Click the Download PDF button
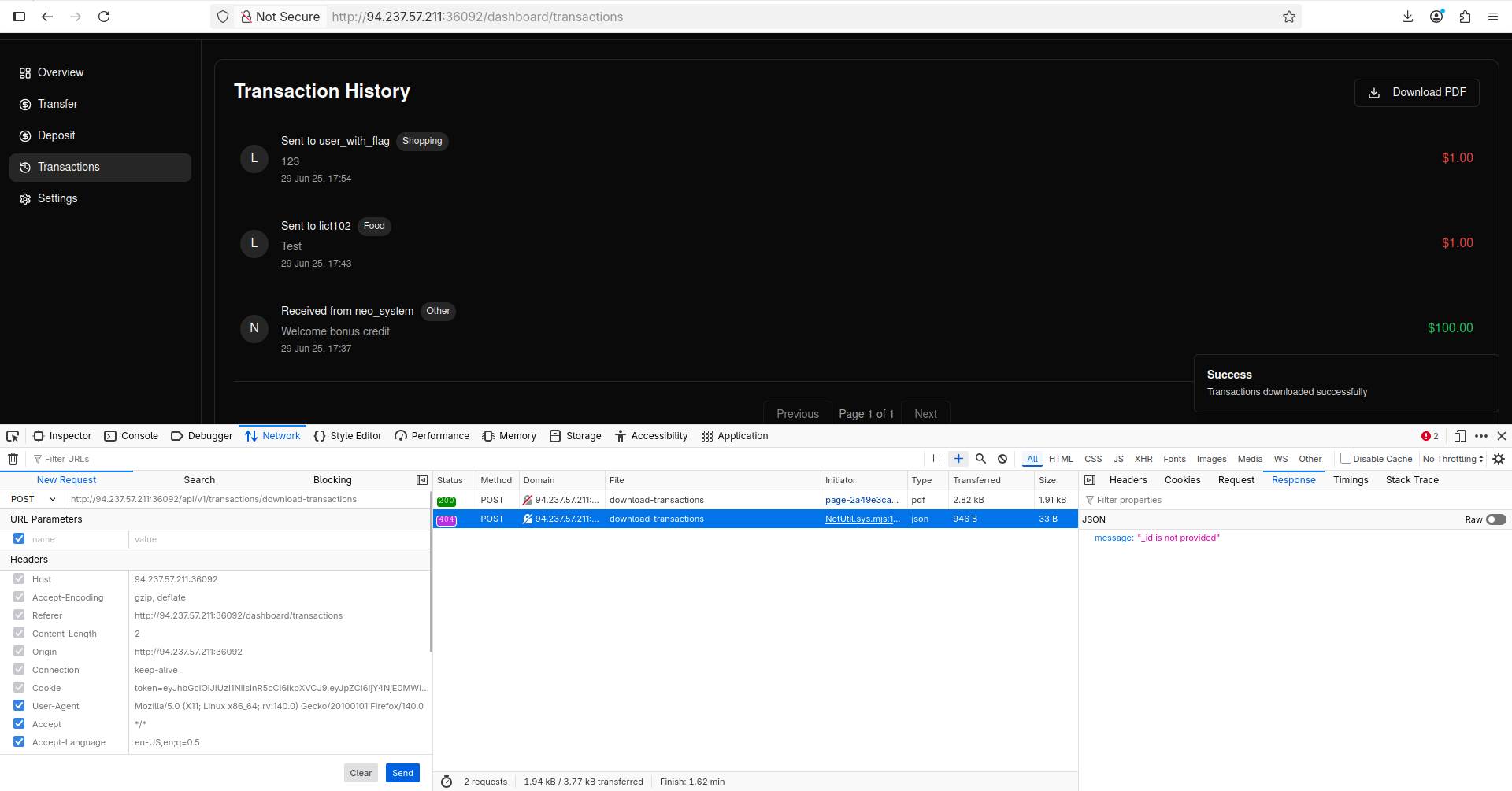The height and width of the screenshot is (791, 1512). 1417,92
